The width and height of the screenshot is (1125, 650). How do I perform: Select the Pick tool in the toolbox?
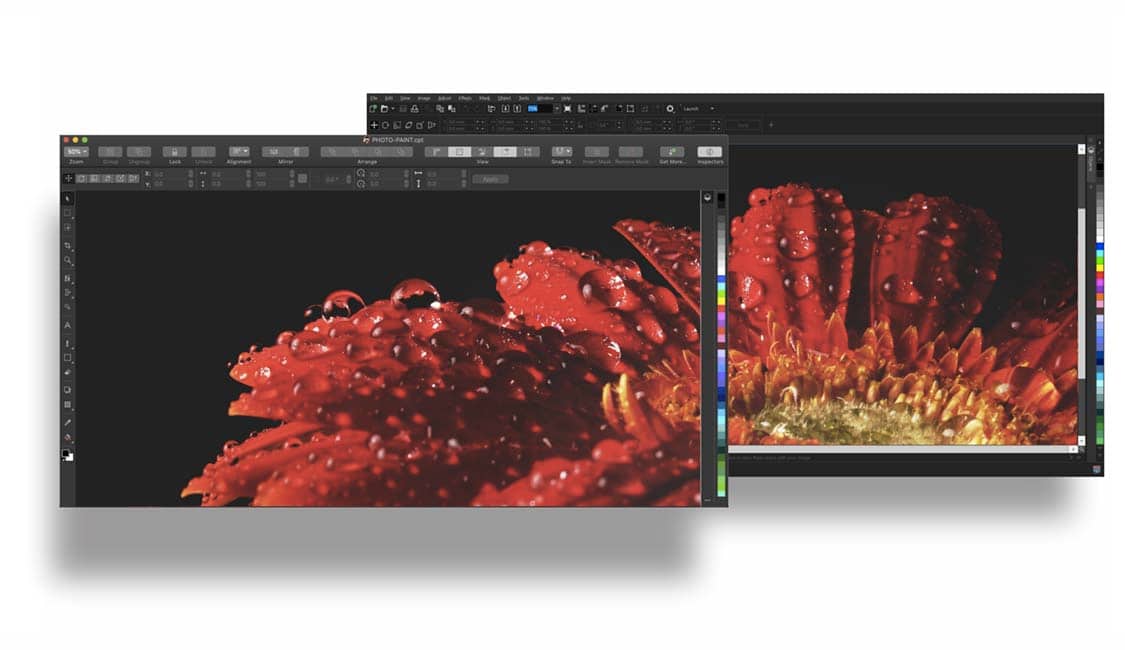coord(66,199)
